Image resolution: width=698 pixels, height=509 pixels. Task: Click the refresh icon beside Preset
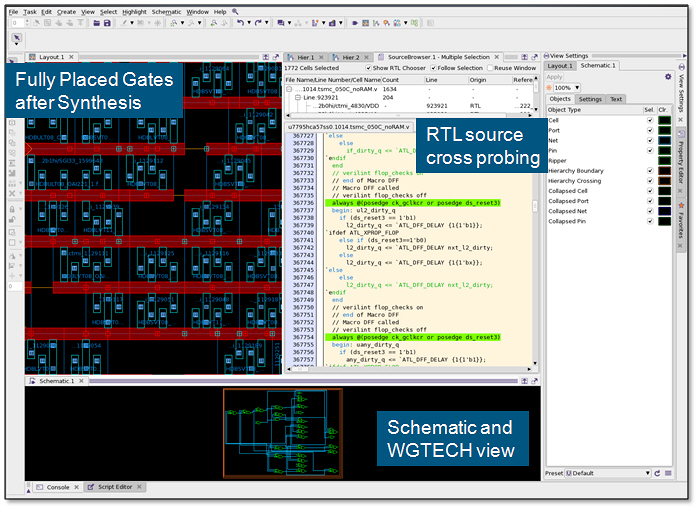tap(657, 473)
